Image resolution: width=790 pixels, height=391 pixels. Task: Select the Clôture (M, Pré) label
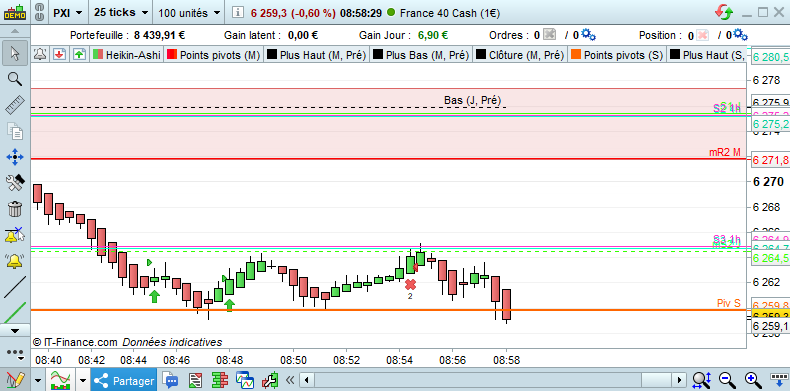(526, 55)
